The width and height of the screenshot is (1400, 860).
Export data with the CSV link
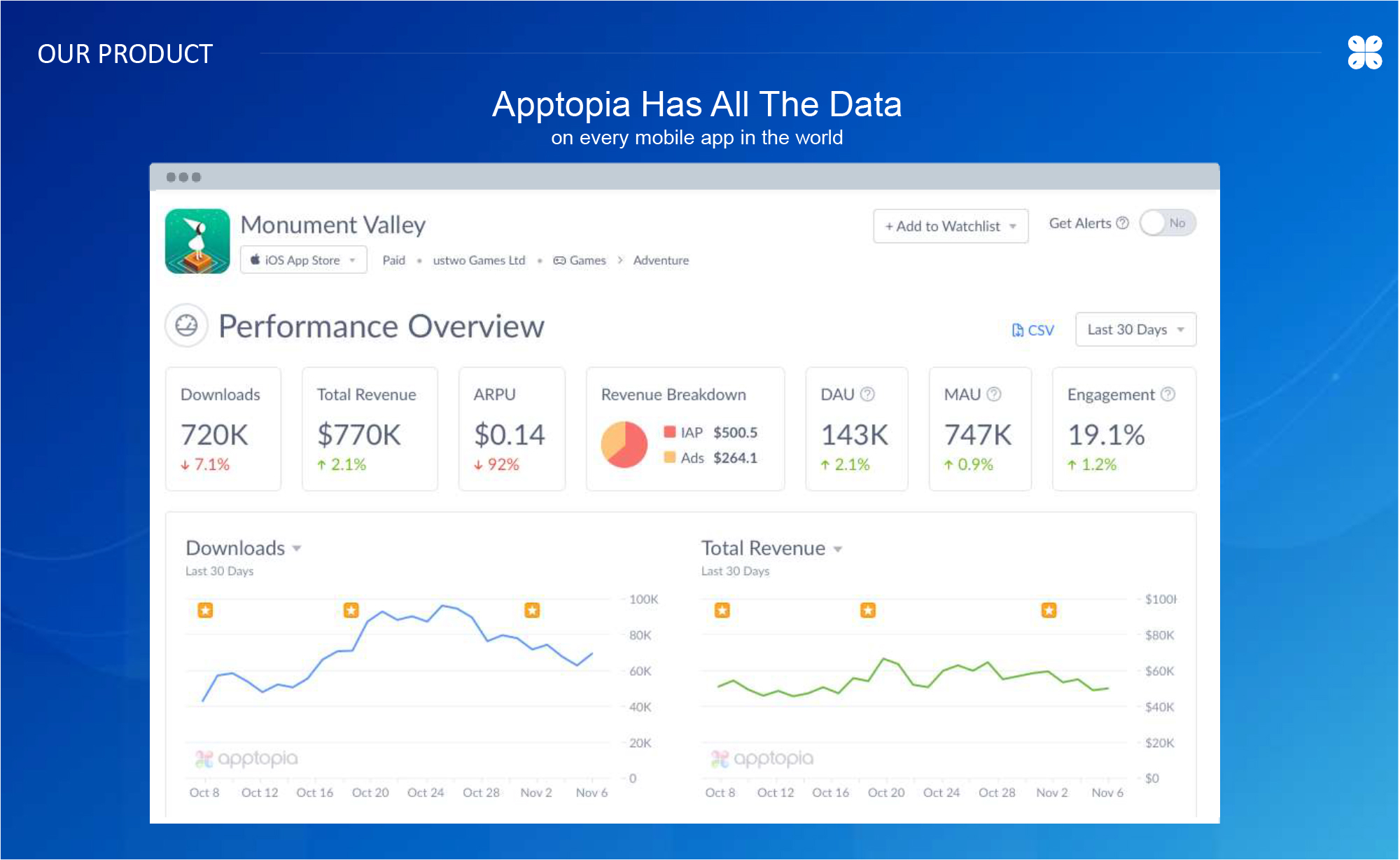pos(1033,330)
